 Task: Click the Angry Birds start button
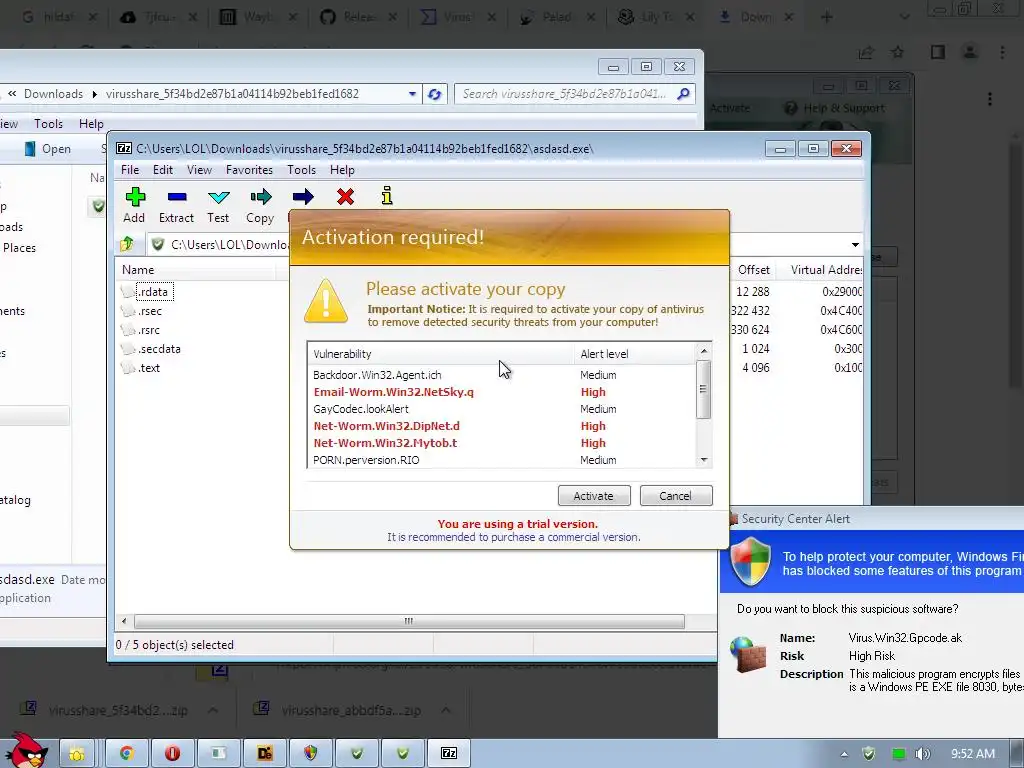(x=27, y=752)
